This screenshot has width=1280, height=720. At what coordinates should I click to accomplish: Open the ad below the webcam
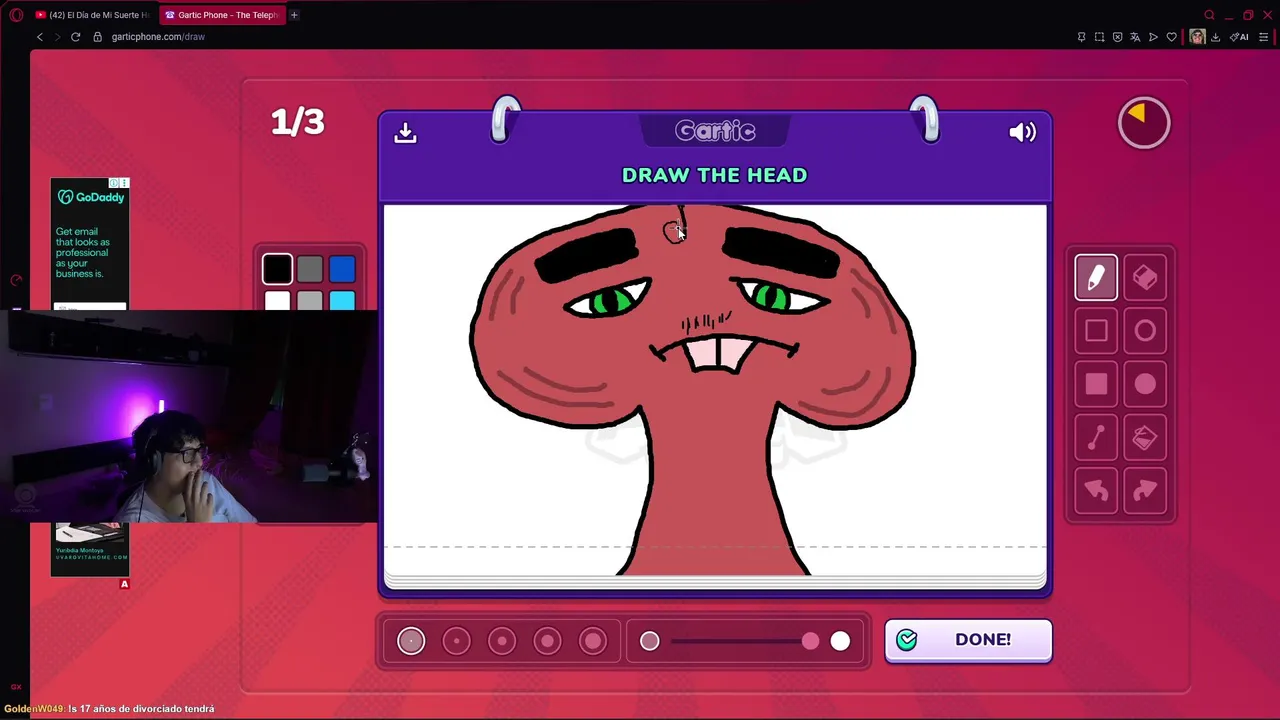pyautogui.click(x=90, y=549)
